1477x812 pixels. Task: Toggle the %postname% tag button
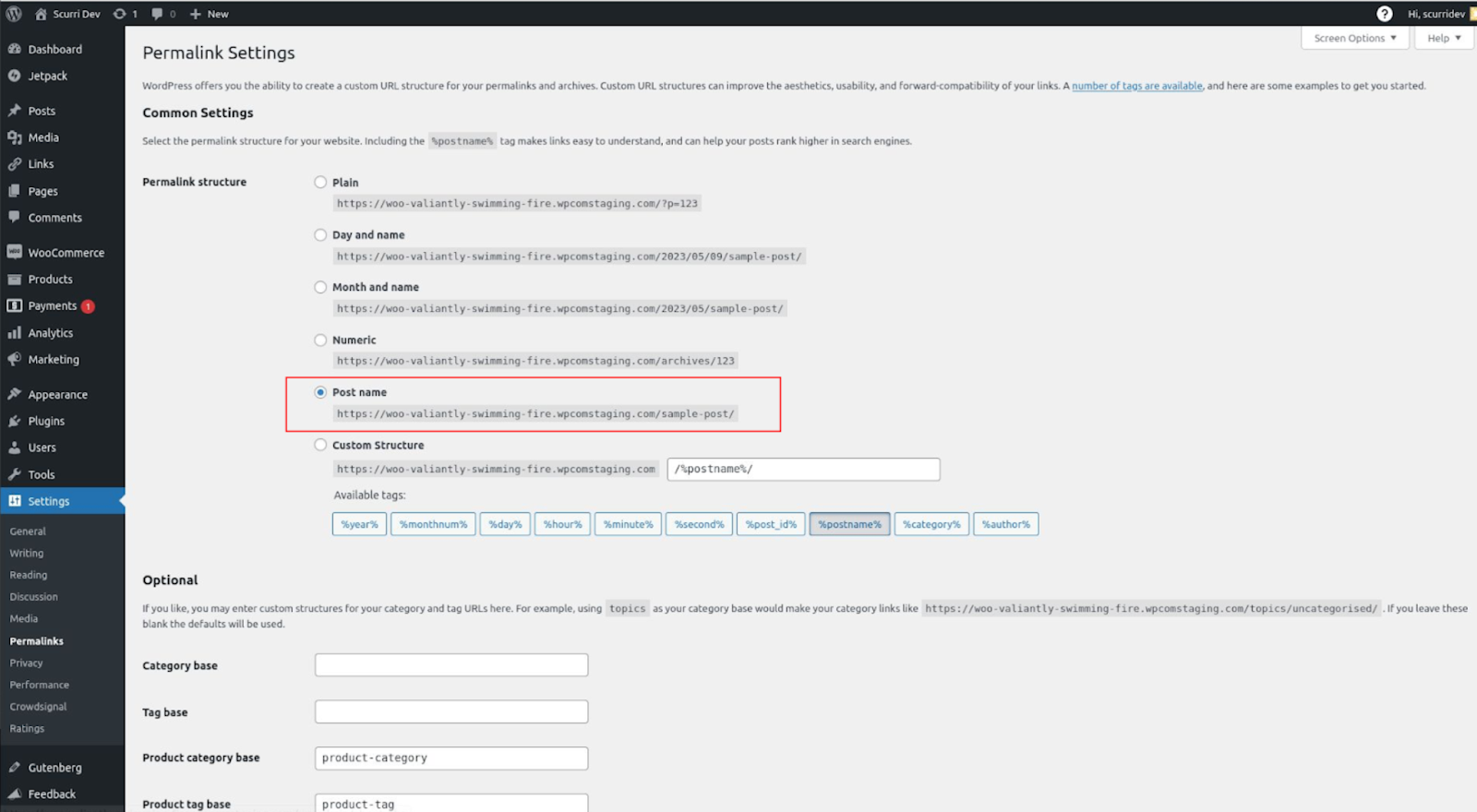click(x=849, y=524)
